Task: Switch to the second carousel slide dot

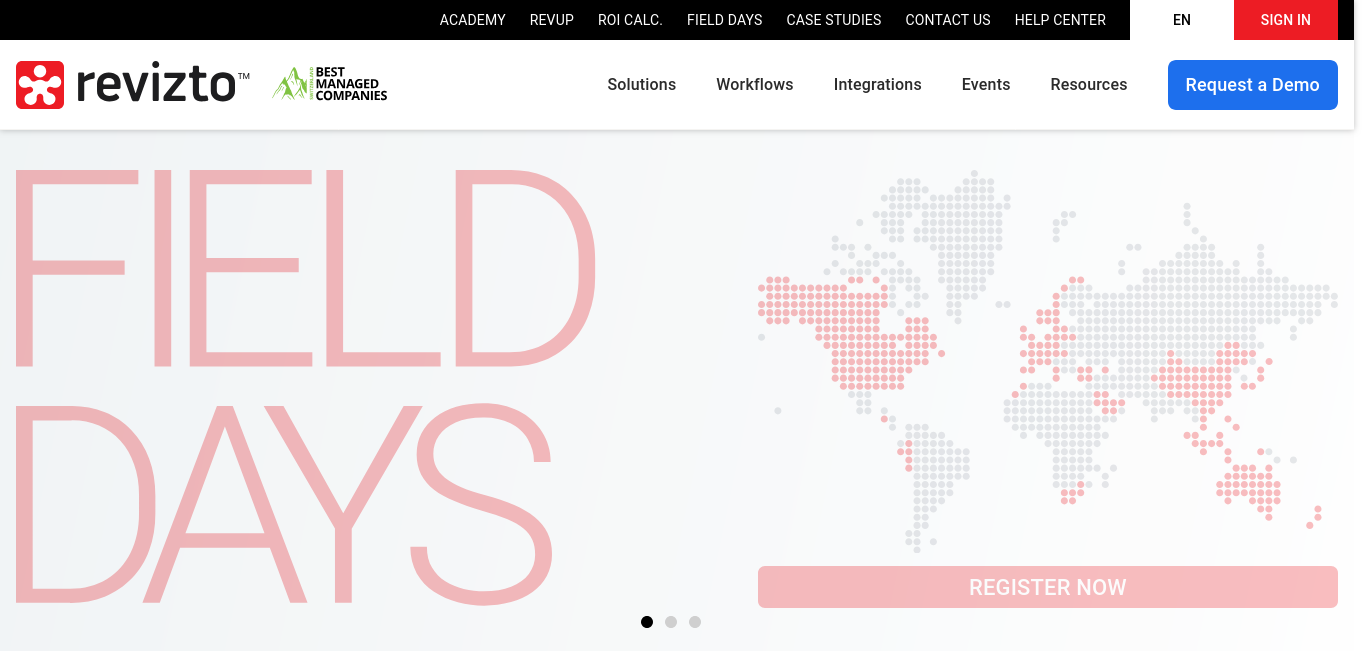Action: (x=671, y=622)
